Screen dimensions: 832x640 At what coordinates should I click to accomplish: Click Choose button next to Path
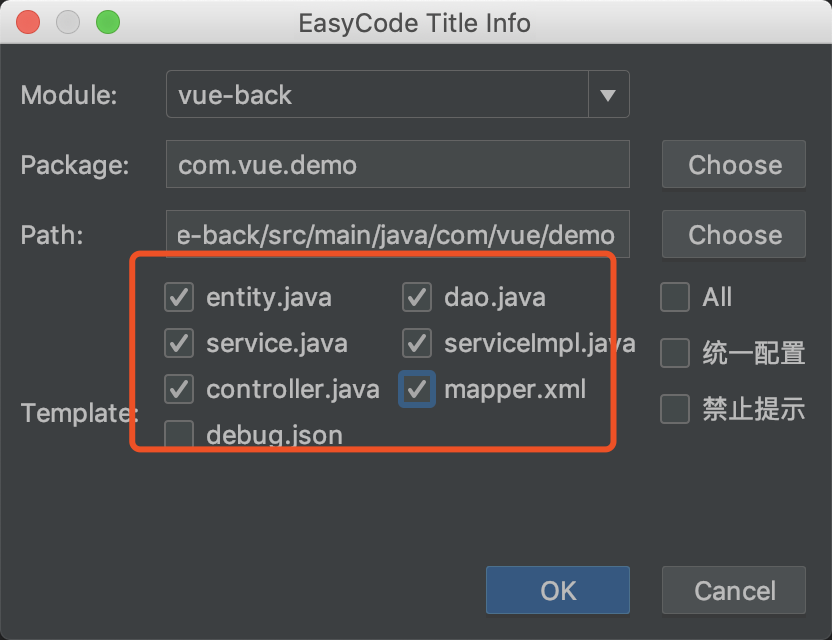coord(734,235)
